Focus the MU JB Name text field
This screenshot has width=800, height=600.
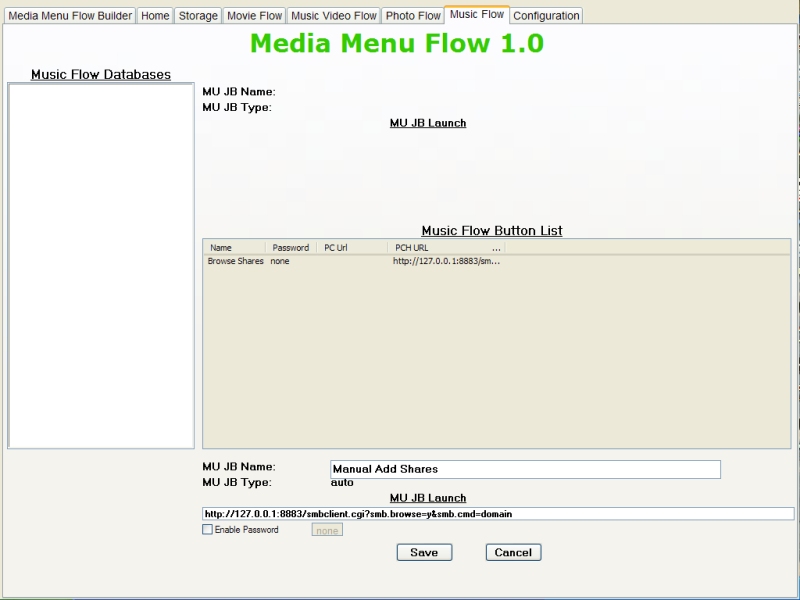(525, 469)
